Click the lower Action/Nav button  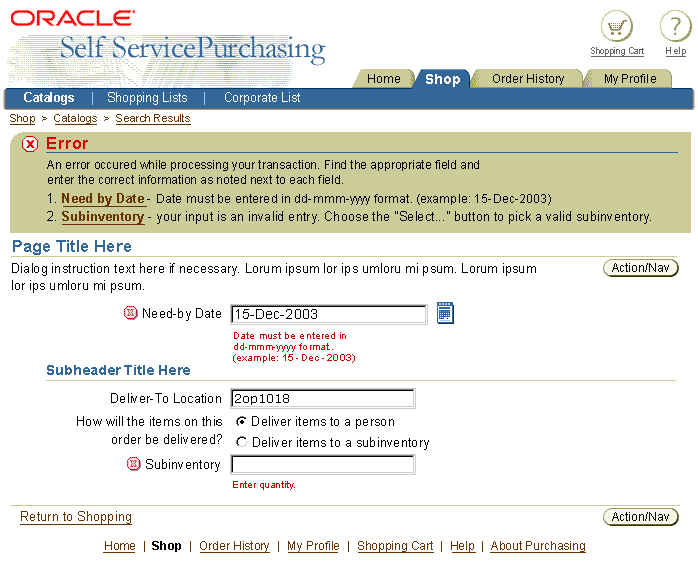pyautogui.click(x=641, y=517)
